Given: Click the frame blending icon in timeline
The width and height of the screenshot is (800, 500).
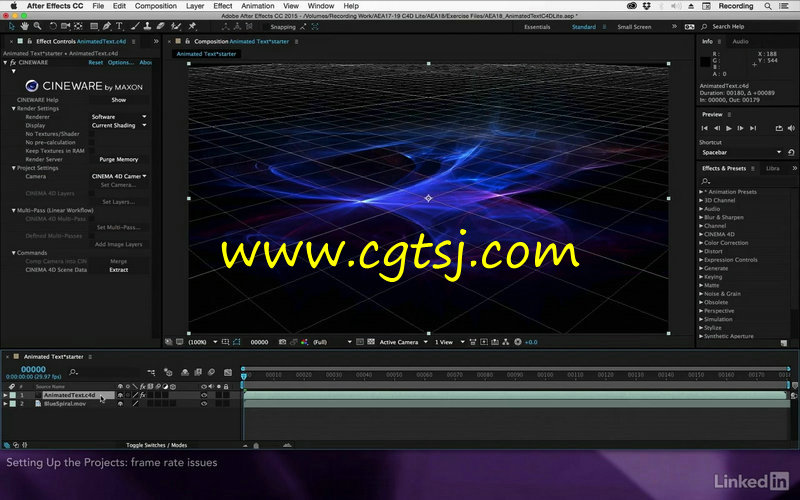Looking at the screenshot, I should click(x=198, y=372).
